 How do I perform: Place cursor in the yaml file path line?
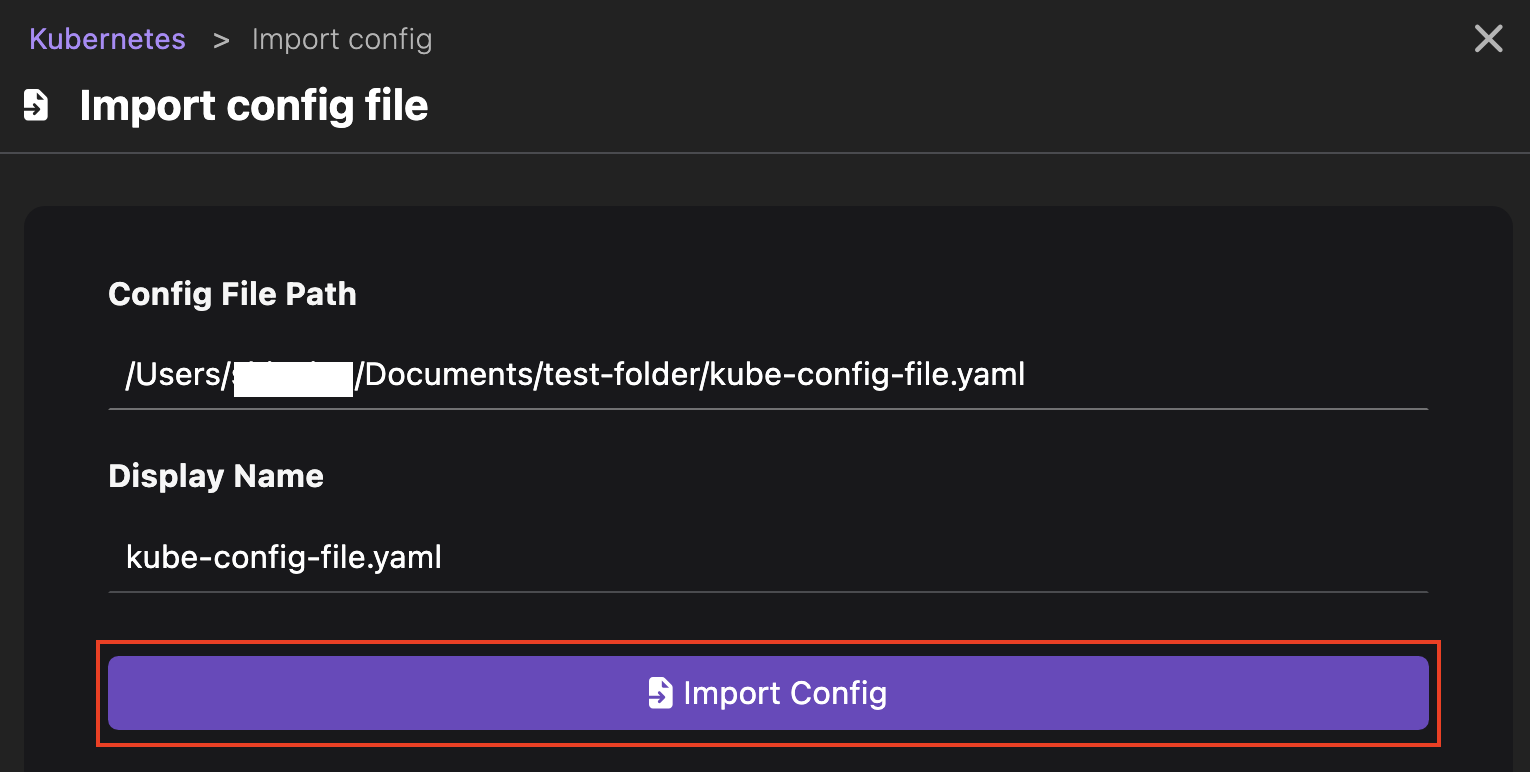(575, 374)
